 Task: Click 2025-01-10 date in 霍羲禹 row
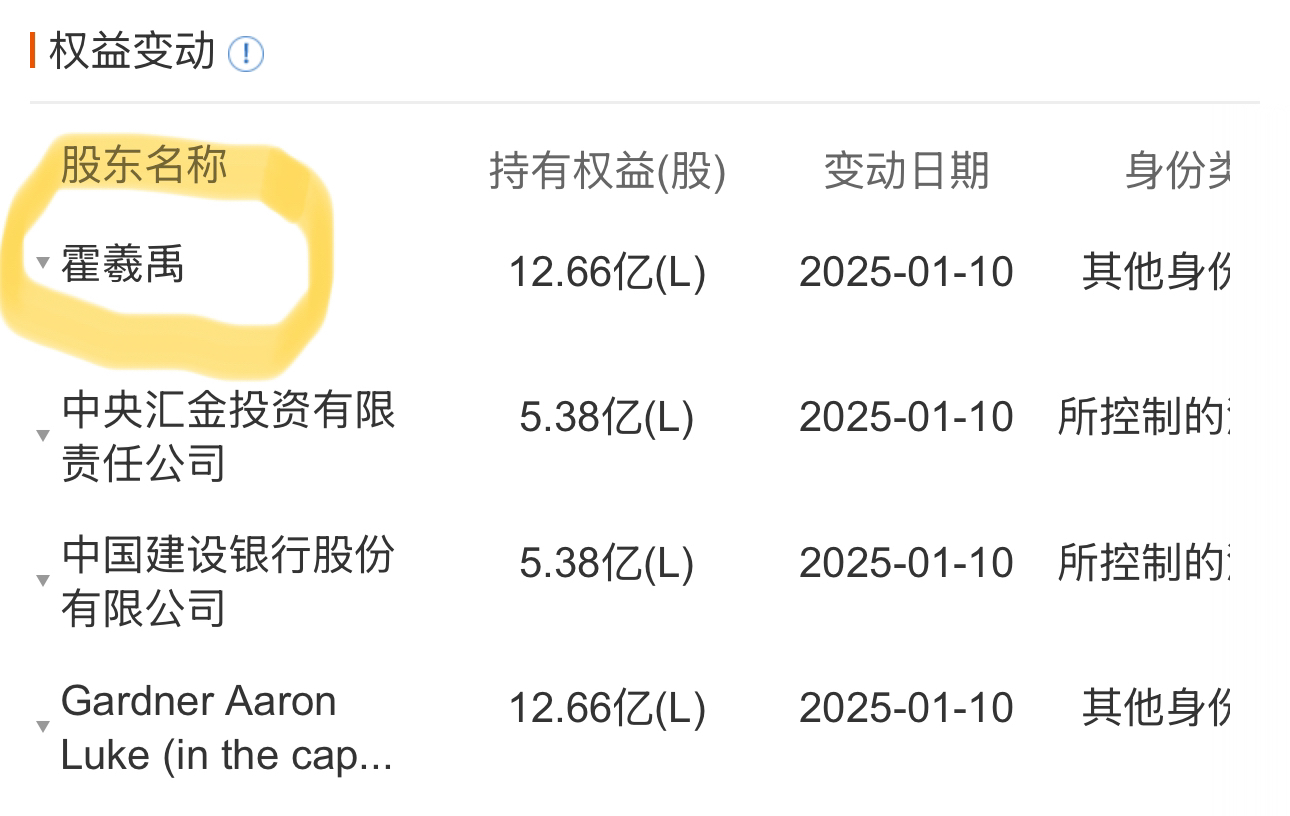click(906, 272)
